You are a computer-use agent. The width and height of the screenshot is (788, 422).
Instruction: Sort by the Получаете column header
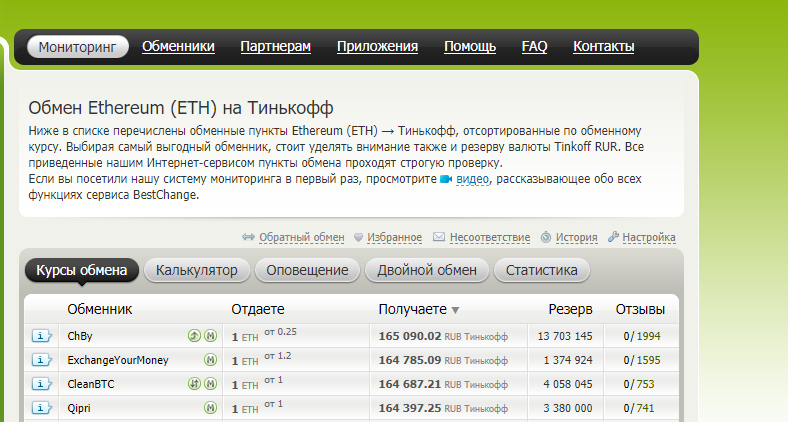[413, 309]
